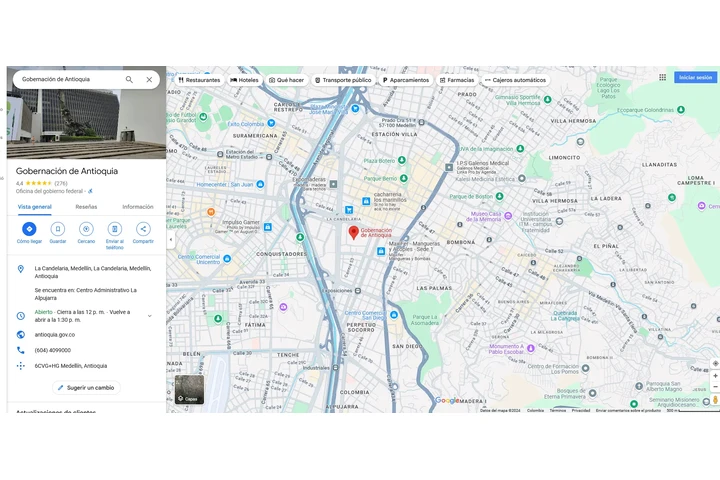Image resolution: width=720 pixels, height=480 pixels.
Task: Click the Privacidad link in map footer
Action: [x=581, y=410]
